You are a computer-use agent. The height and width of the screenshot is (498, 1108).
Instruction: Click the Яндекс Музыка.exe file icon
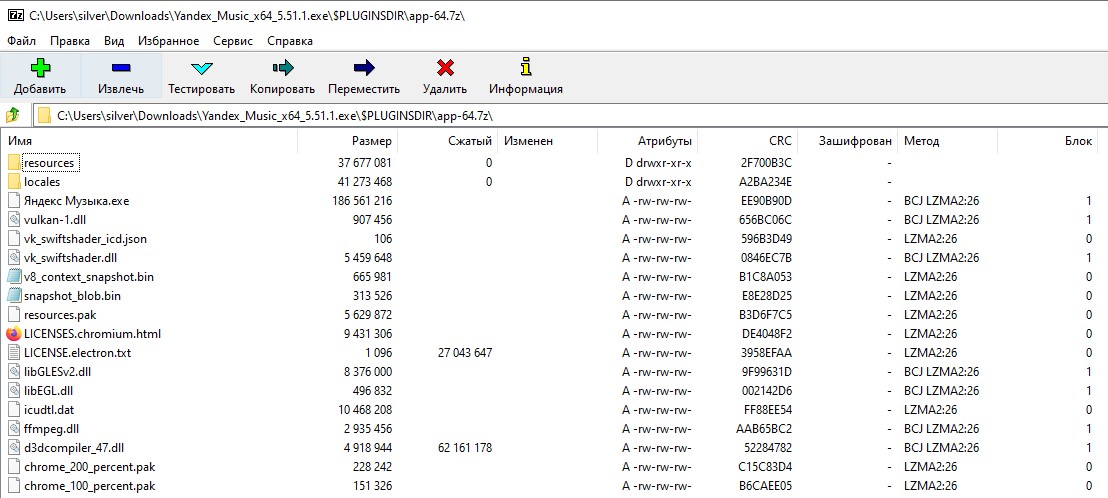click(x=14, y=201)
